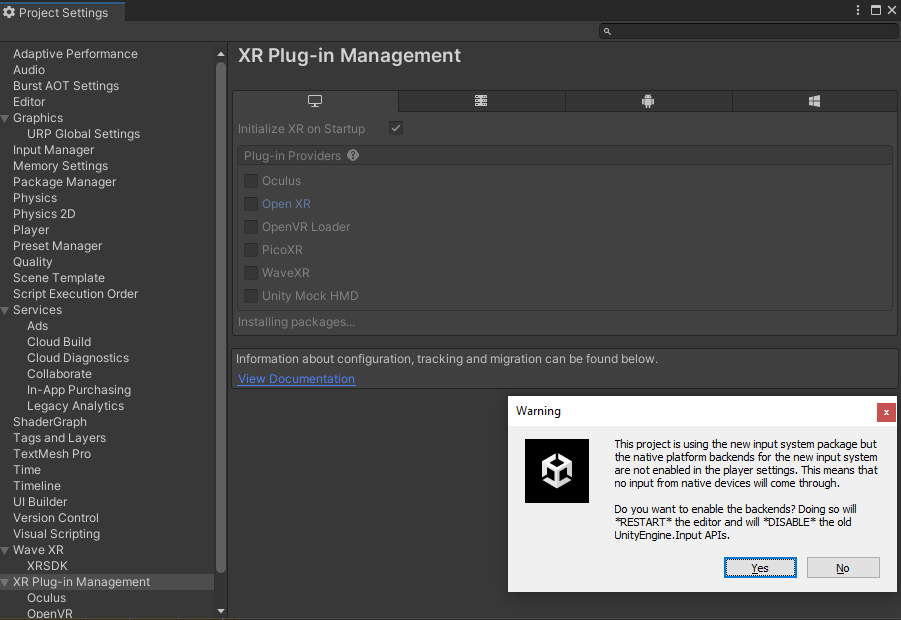The height and width of the screenshot is (620, 901).
Task: Open the Player settings category
Action: [31, 230]
